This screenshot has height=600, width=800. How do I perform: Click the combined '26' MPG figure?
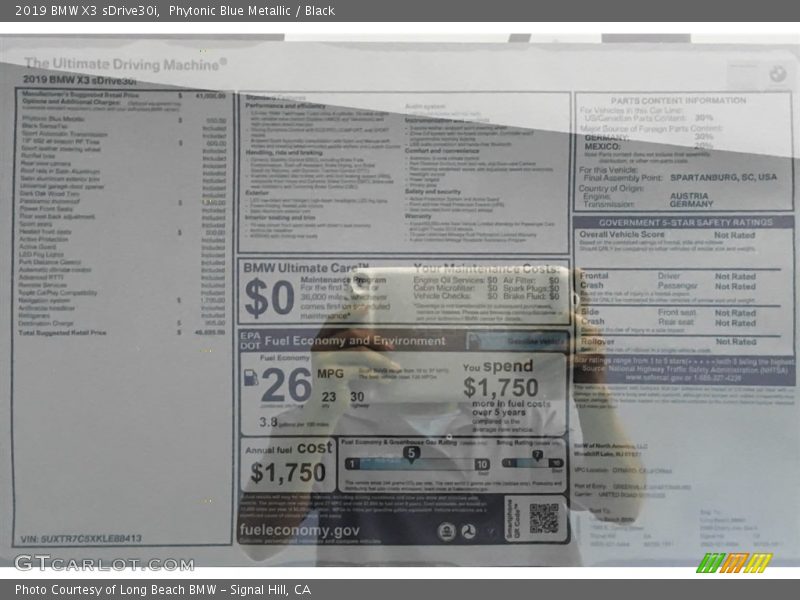click(286, 385)
